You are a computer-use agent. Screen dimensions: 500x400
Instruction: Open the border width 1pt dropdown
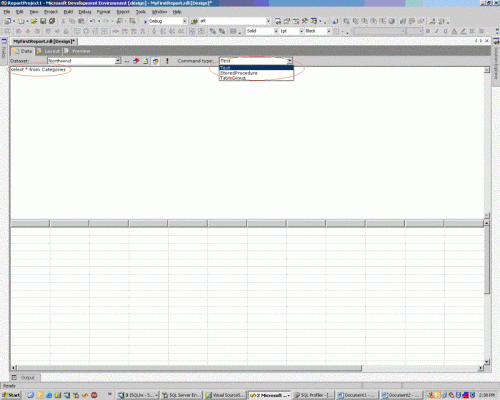point(301,31)
